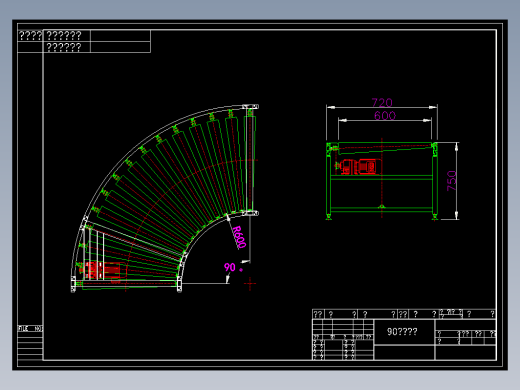
Task: Click the top-right bracket of the curved conveyor
Action: coord(251,107)
